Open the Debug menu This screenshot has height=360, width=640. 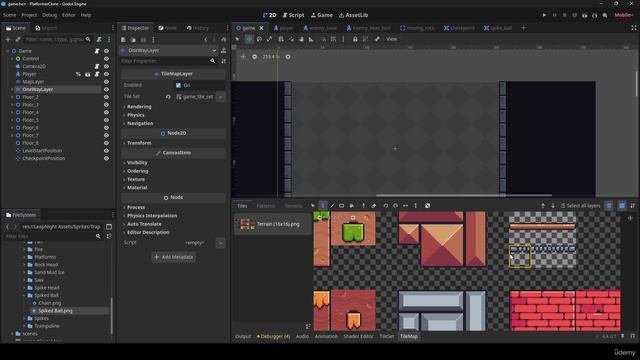(x=49, y=15)
